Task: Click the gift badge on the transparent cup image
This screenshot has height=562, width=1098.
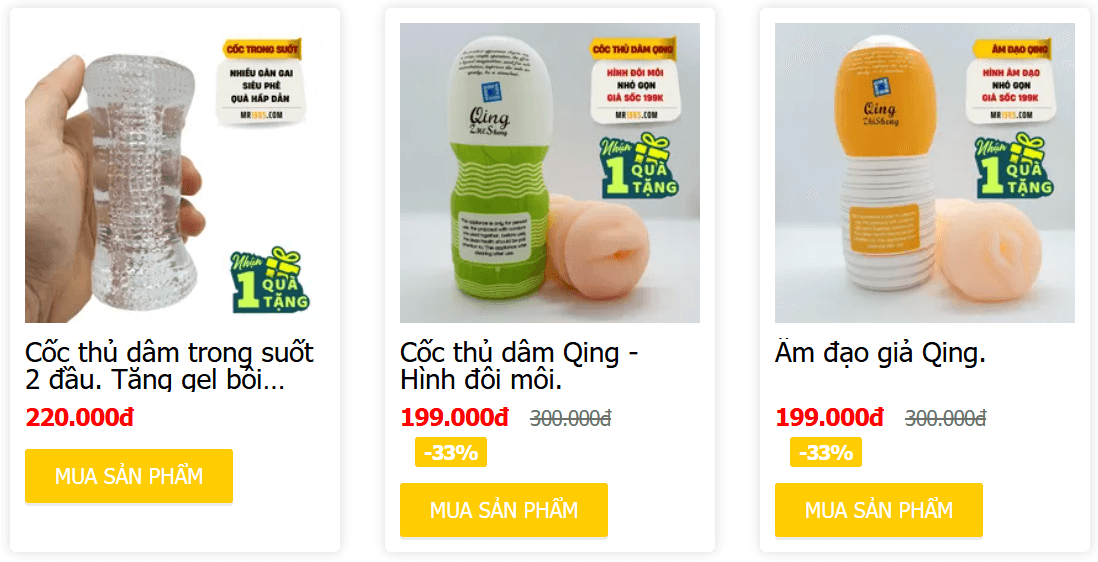Action: [270, 279]
